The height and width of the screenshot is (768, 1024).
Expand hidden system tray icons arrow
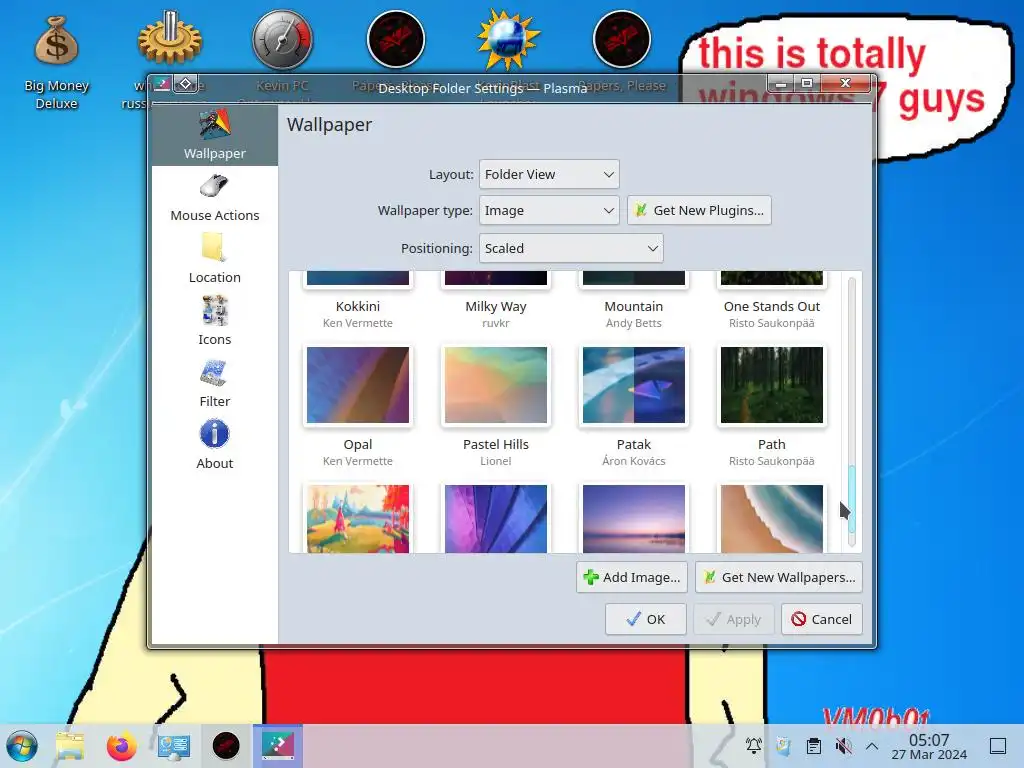872,746
